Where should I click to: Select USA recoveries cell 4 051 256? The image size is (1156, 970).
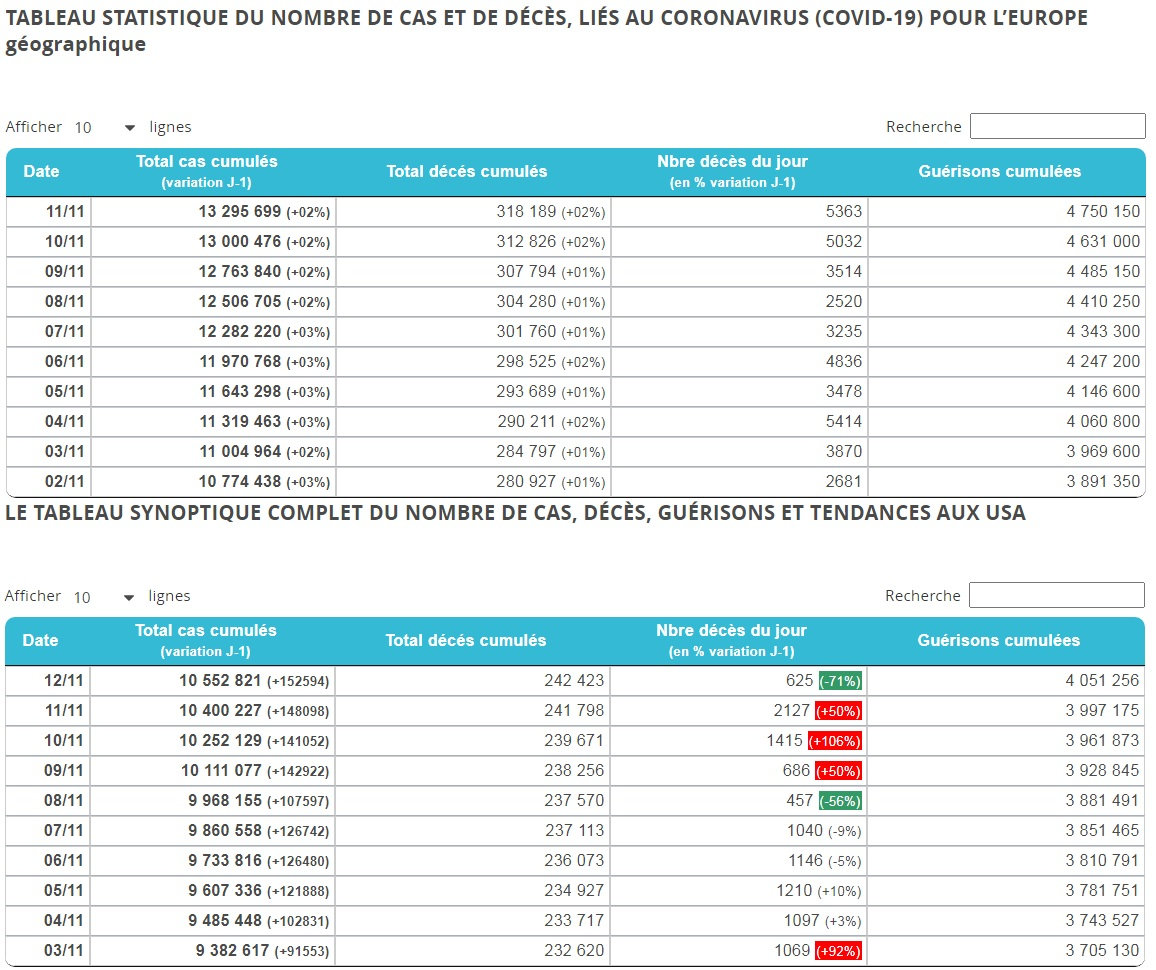(x=1006, y=680)
